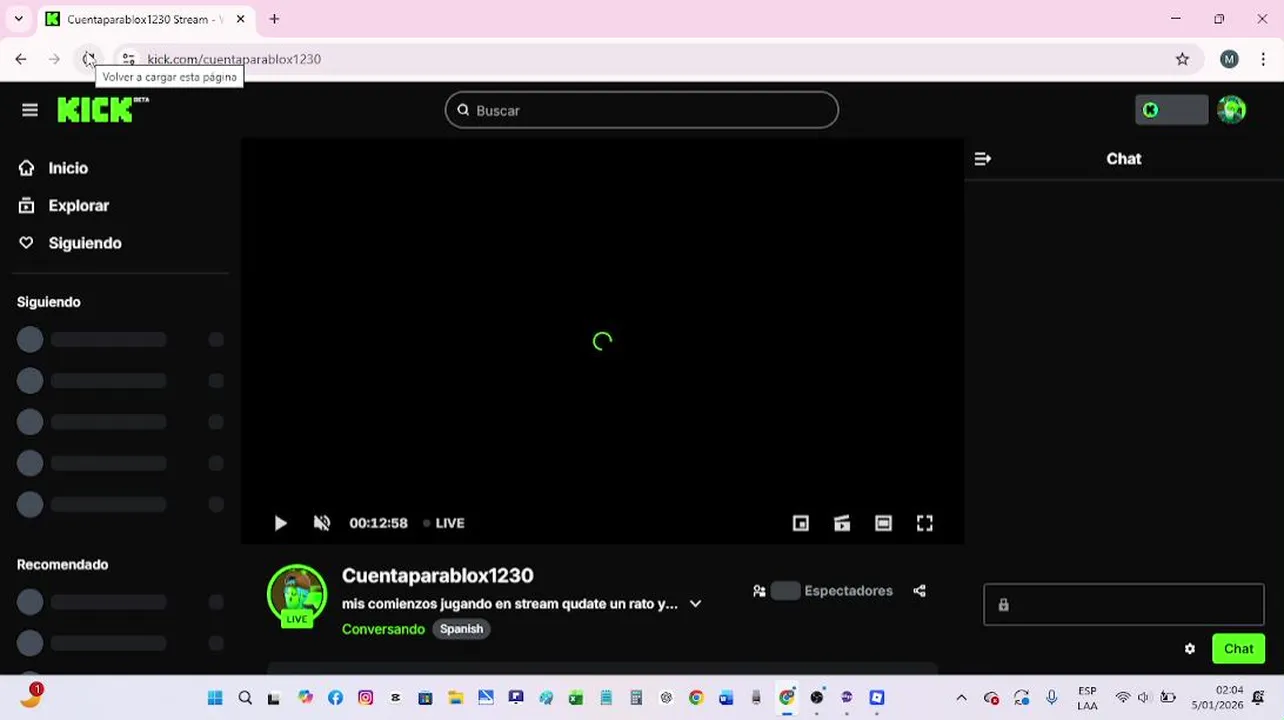Go to Inicio in the sidebar
The width and height of the screenshot is (1284, 720).
pos(68,168)
